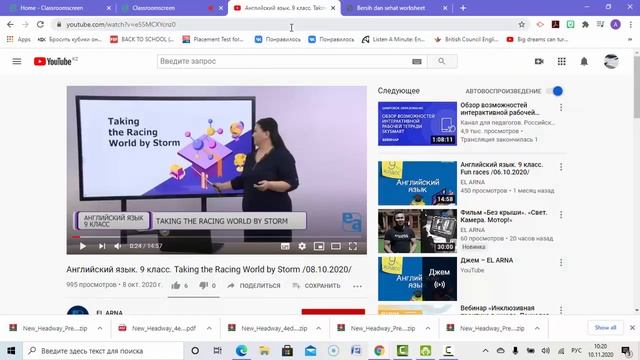
Task: Open Без крыши film thumbnail
Action: (x=417, y=231)
